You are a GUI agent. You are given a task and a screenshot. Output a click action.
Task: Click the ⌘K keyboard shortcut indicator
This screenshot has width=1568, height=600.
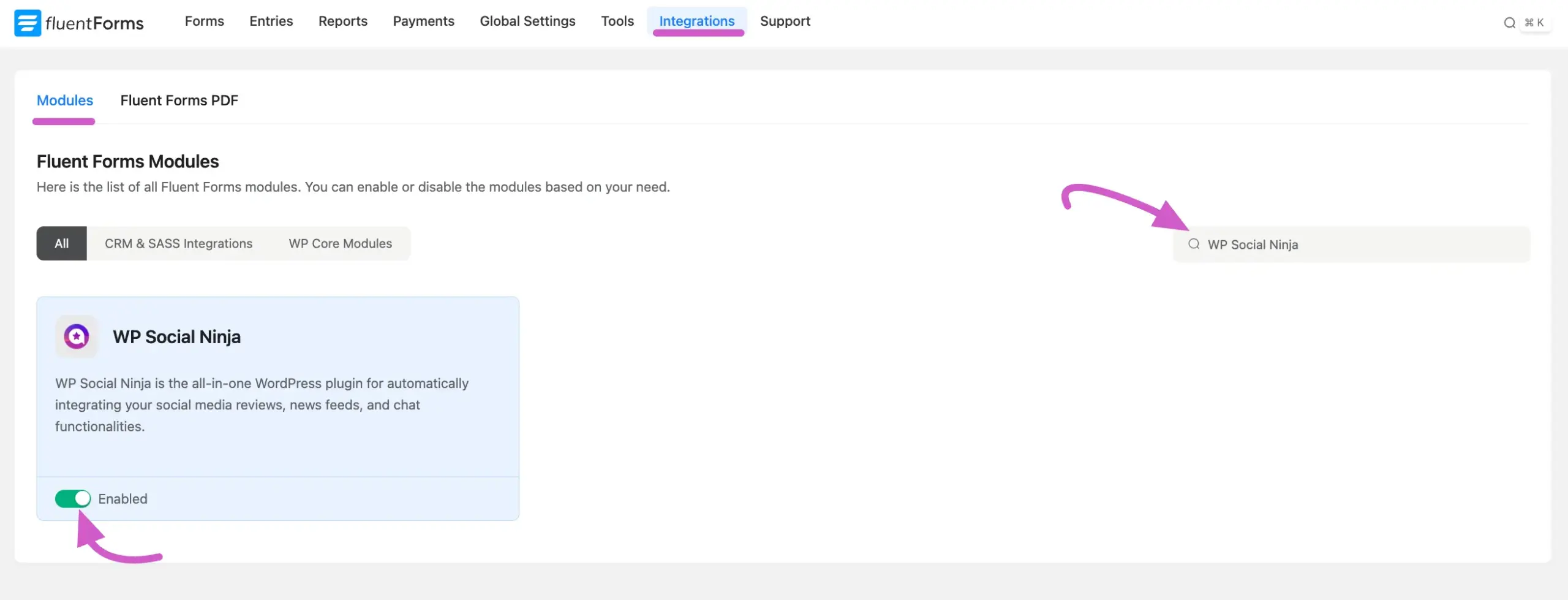[x=1535, y=23]
